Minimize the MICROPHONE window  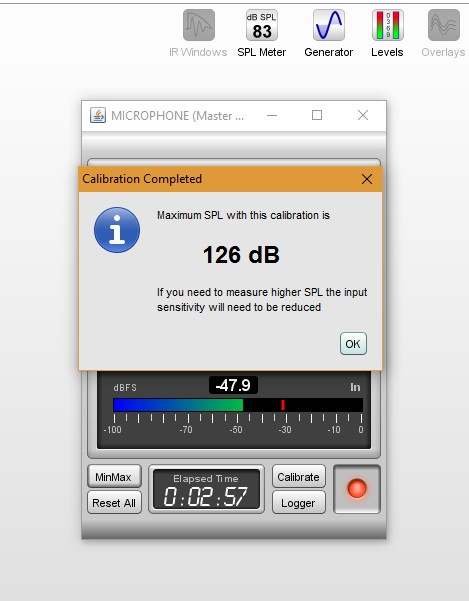pos(272,115)
